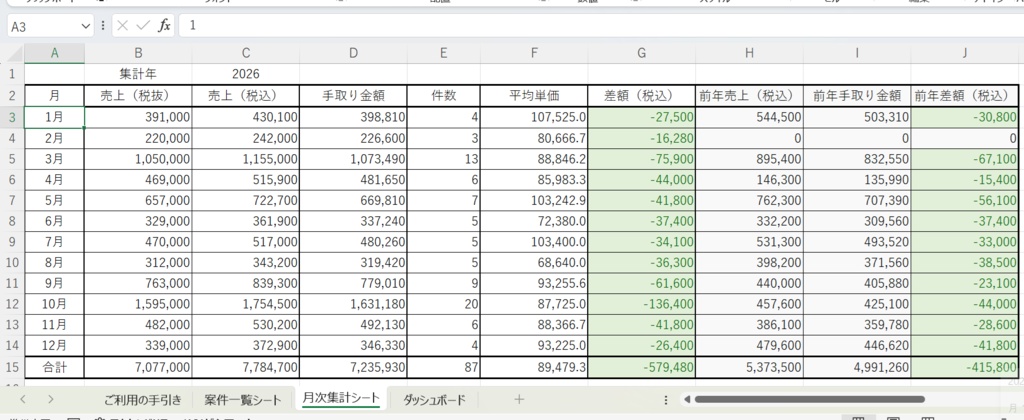Click the 合計 cell

click(54, 367)
